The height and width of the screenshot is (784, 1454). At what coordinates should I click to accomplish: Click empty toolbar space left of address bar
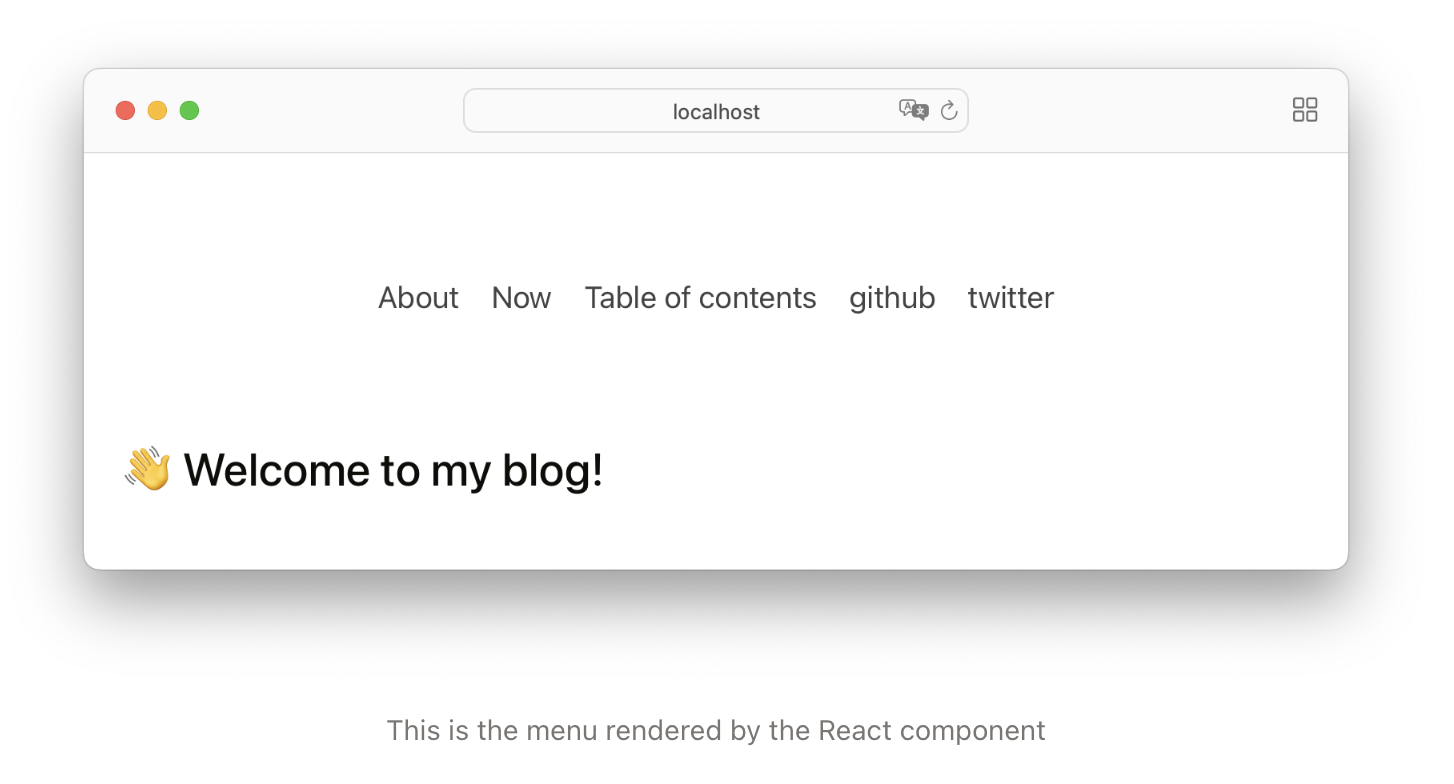(330, 111)
